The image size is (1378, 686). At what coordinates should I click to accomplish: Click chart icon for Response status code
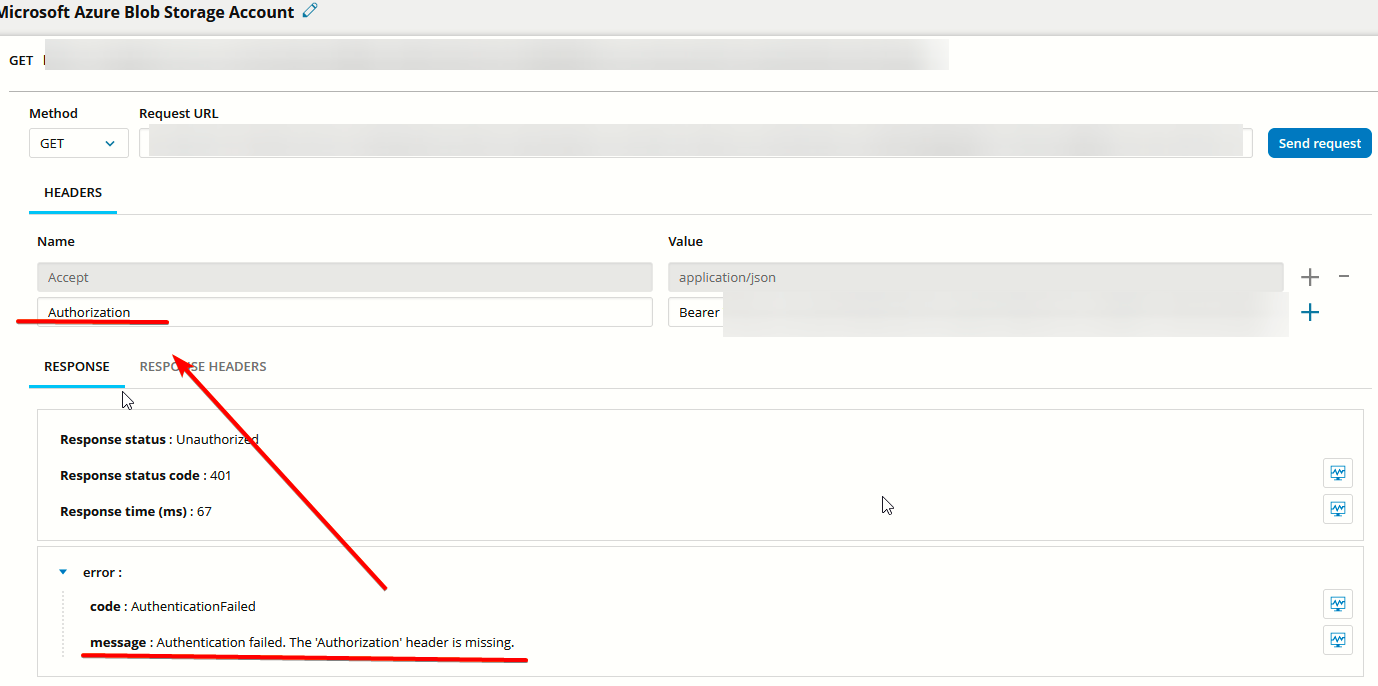click(1337, 473)
